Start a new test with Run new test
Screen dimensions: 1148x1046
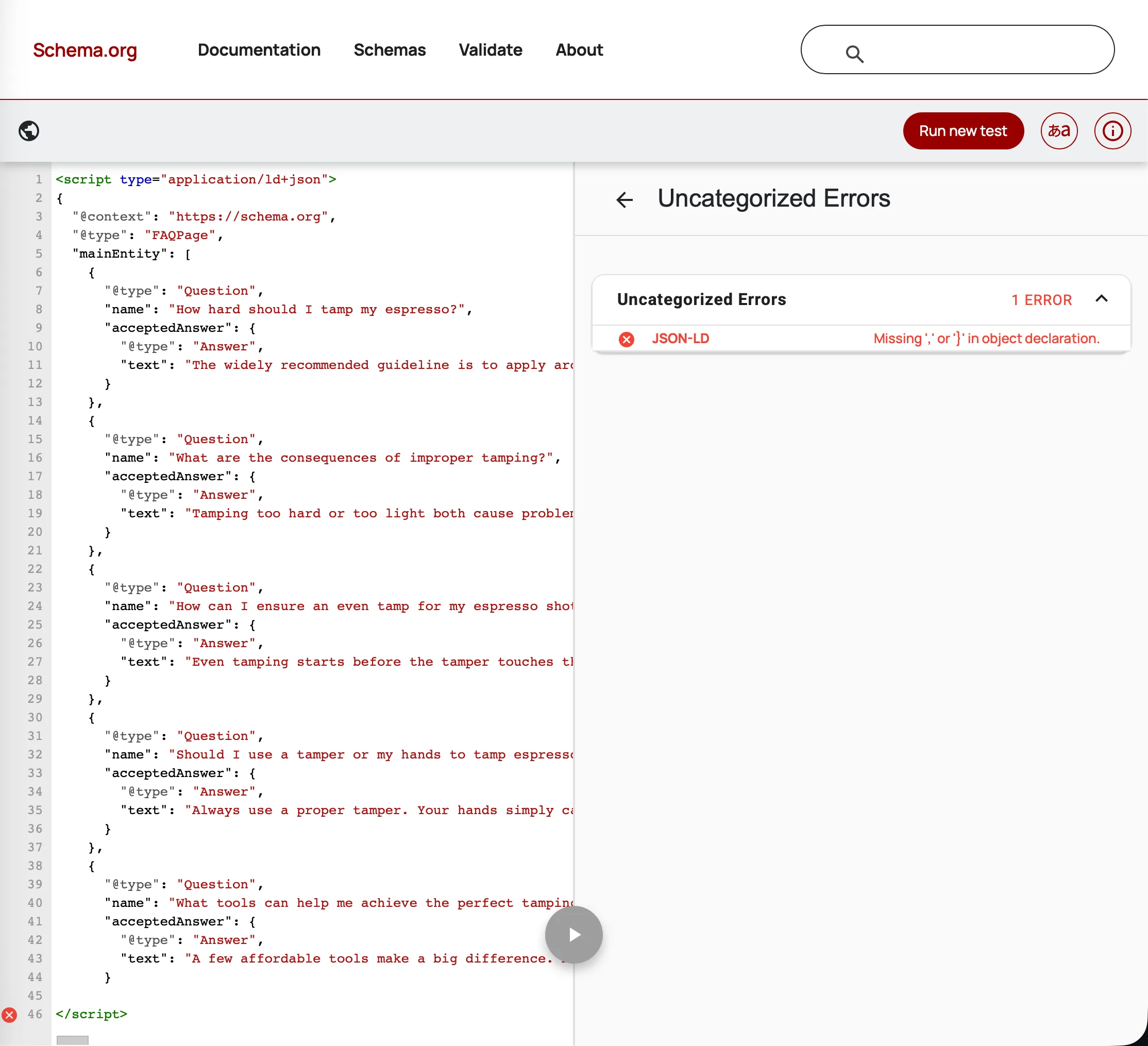(x=963, y=131)
